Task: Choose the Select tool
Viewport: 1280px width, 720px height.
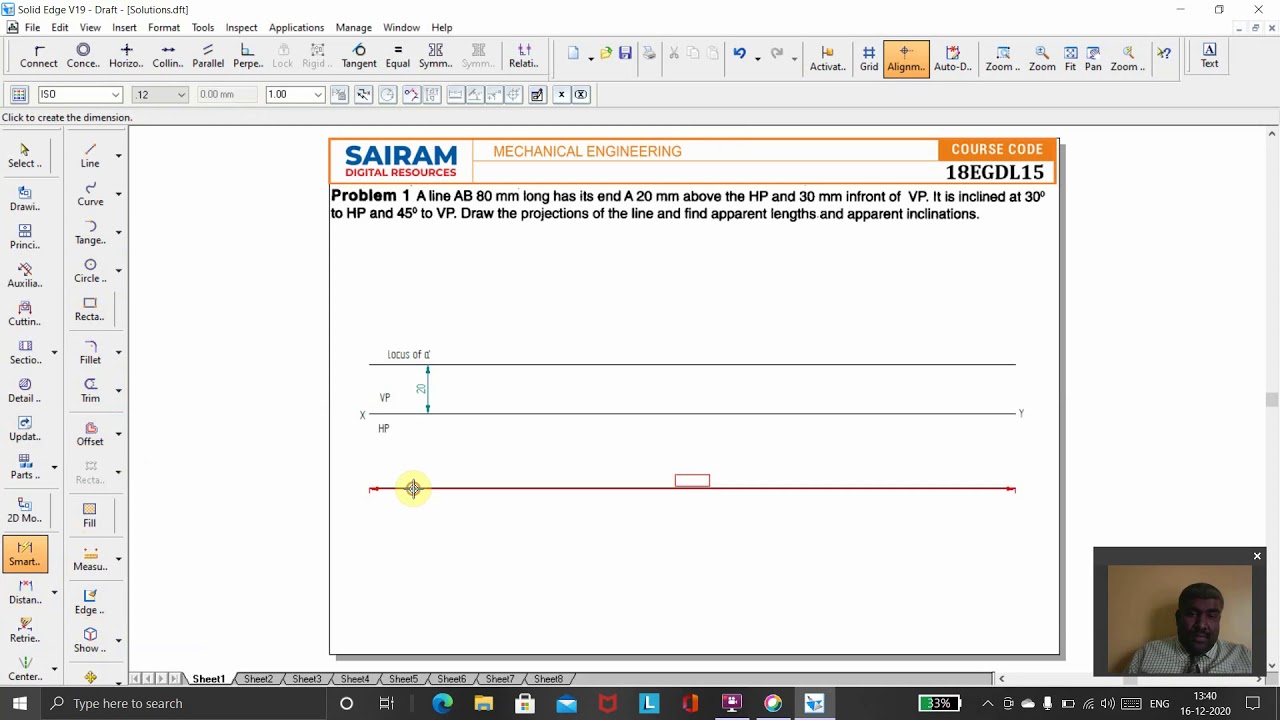Action: coord(25,156)
